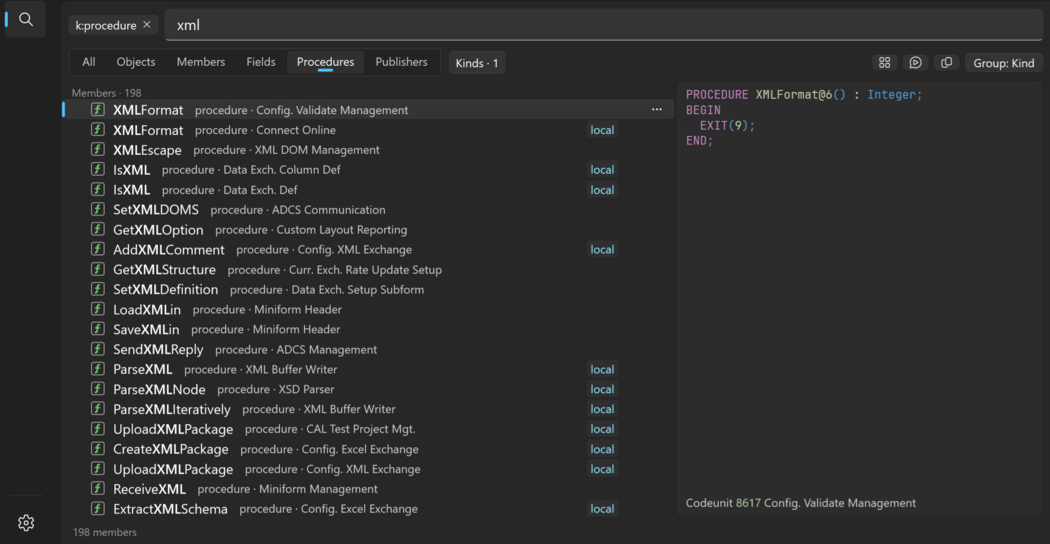Click the grid layout icon in toolbar

pos(885,63)
